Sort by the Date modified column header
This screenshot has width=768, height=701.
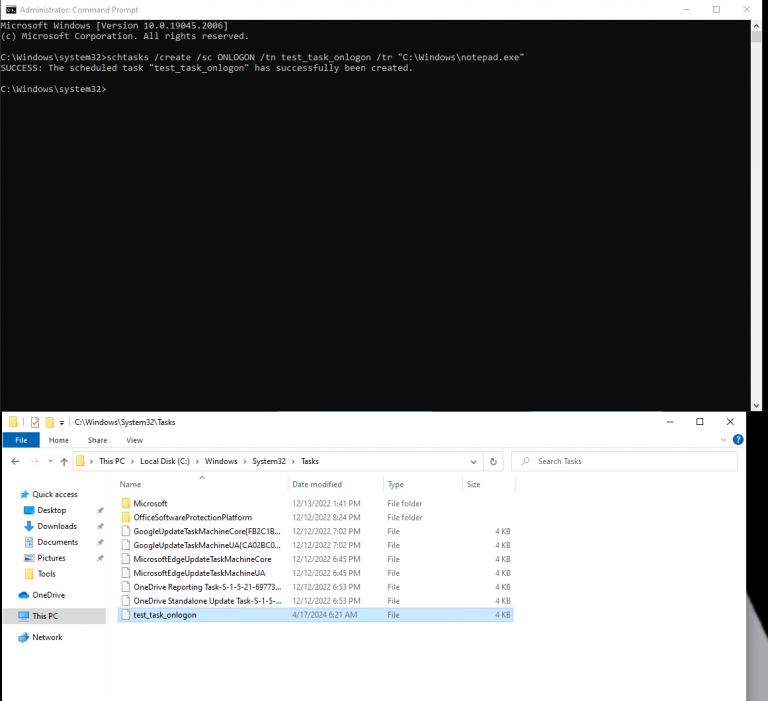[x=317, y=484]
